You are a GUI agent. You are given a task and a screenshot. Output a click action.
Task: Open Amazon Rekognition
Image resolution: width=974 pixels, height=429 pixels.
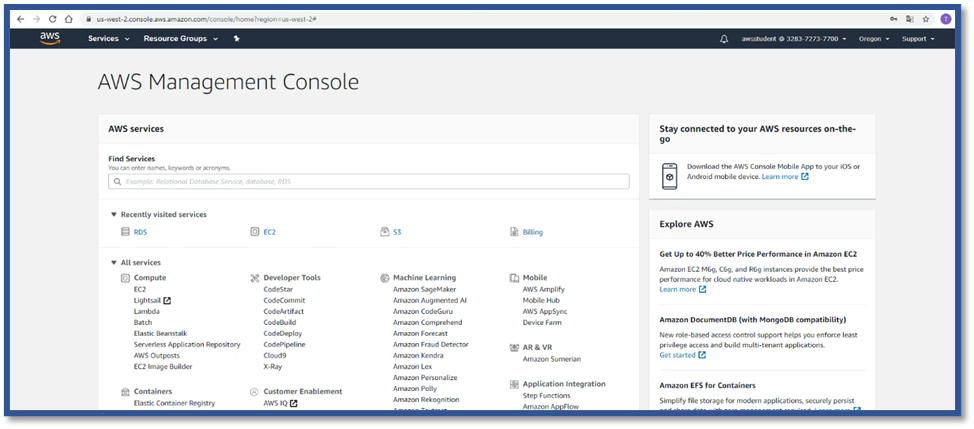point(426,400)
